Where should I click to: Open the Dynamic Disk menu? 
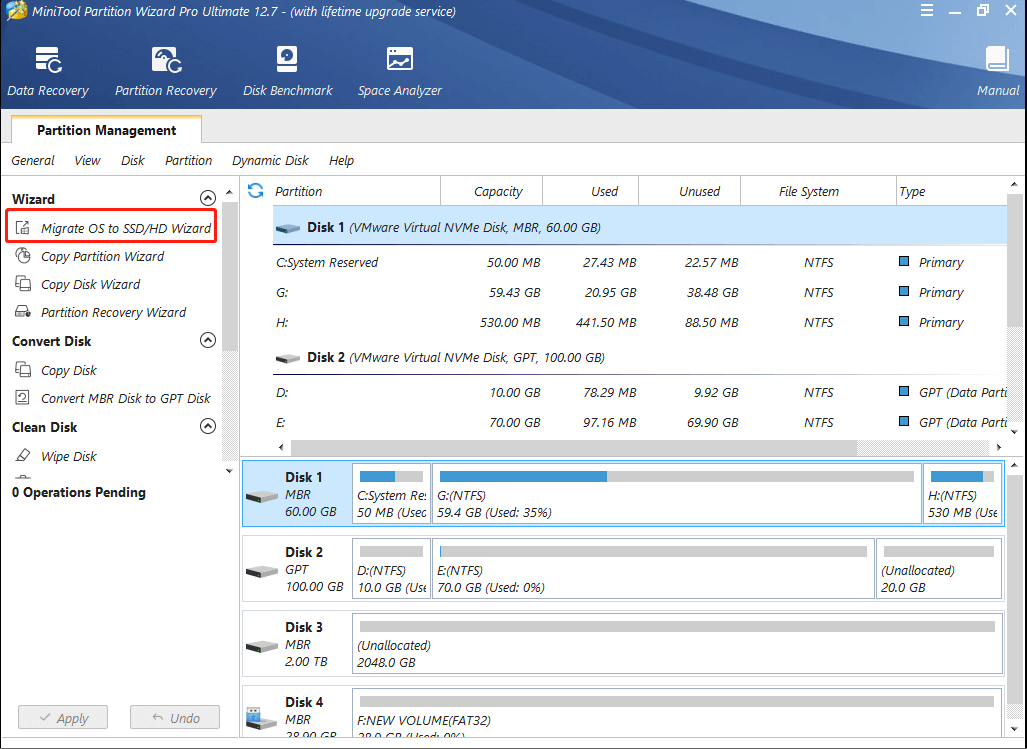(x=270, y=160)
